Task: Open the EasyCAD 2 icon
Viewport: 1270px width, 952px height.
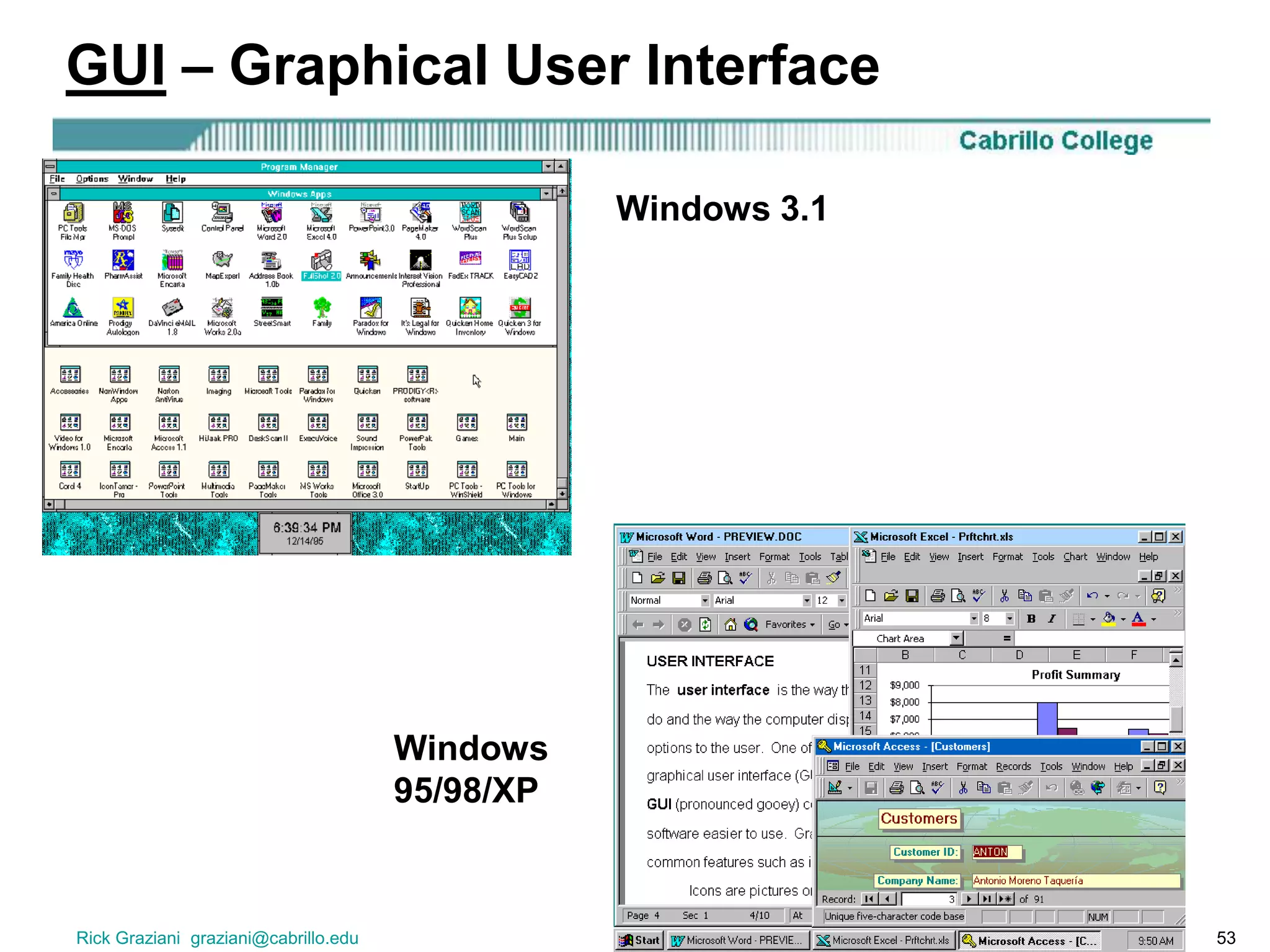Action: click(x=520, y=265)
